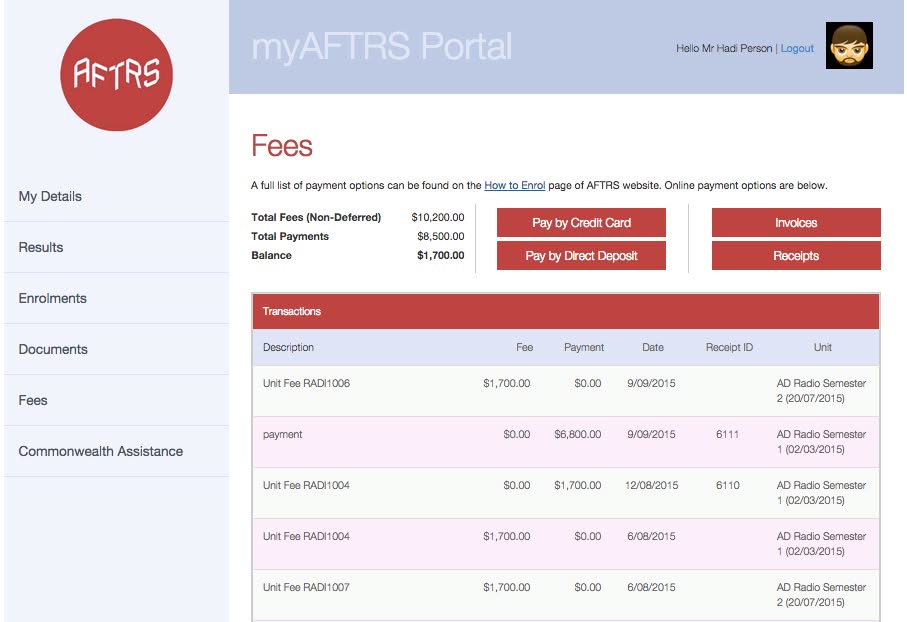Click the AFTRS red circle logo

click(116, 75)
